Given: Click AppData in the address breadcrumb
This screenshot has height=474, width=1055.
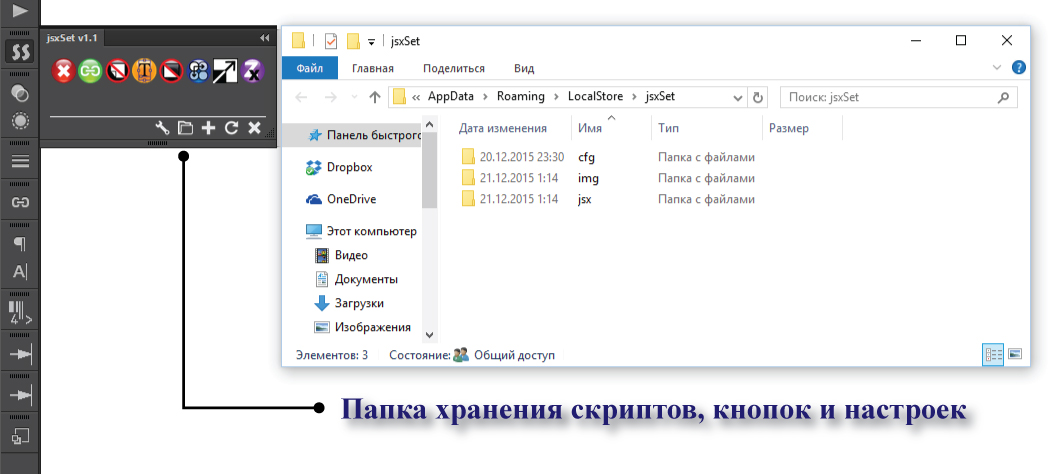Looking at the screenshot, I should tap(451, 96).
